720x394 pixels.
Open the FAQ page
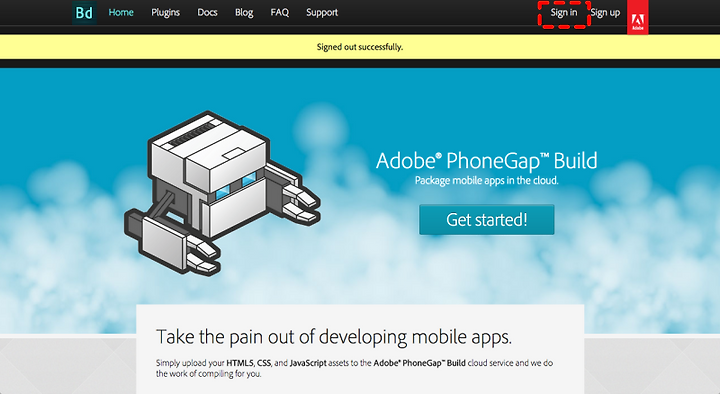point(280,12)
